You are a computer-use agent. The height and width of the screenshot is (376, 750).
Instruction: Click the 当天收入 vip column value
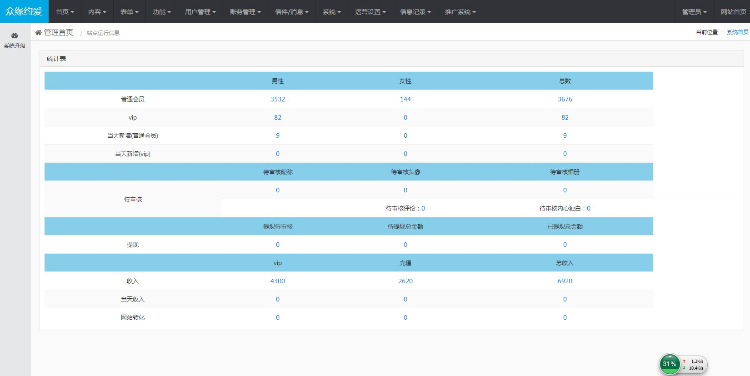(277, 299)
